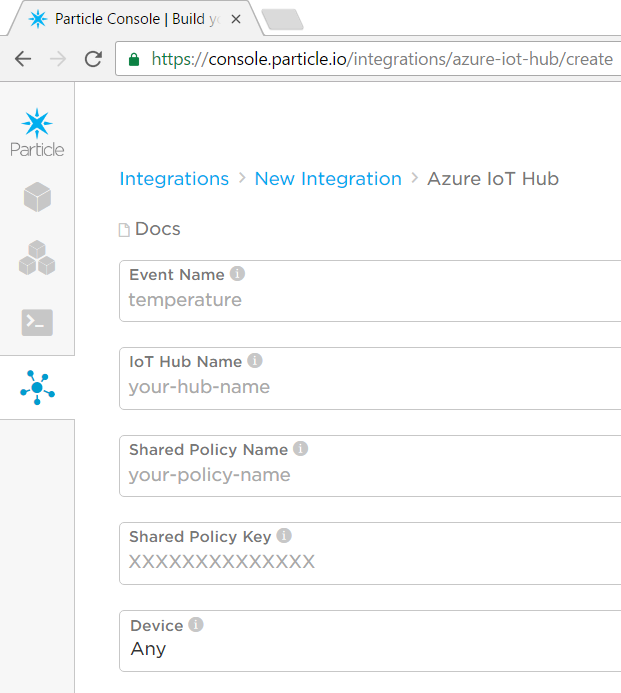Open the Console terminal icon
Image resolution: width=621 pixels, height=693 pixels.
(x=37, y=322)
